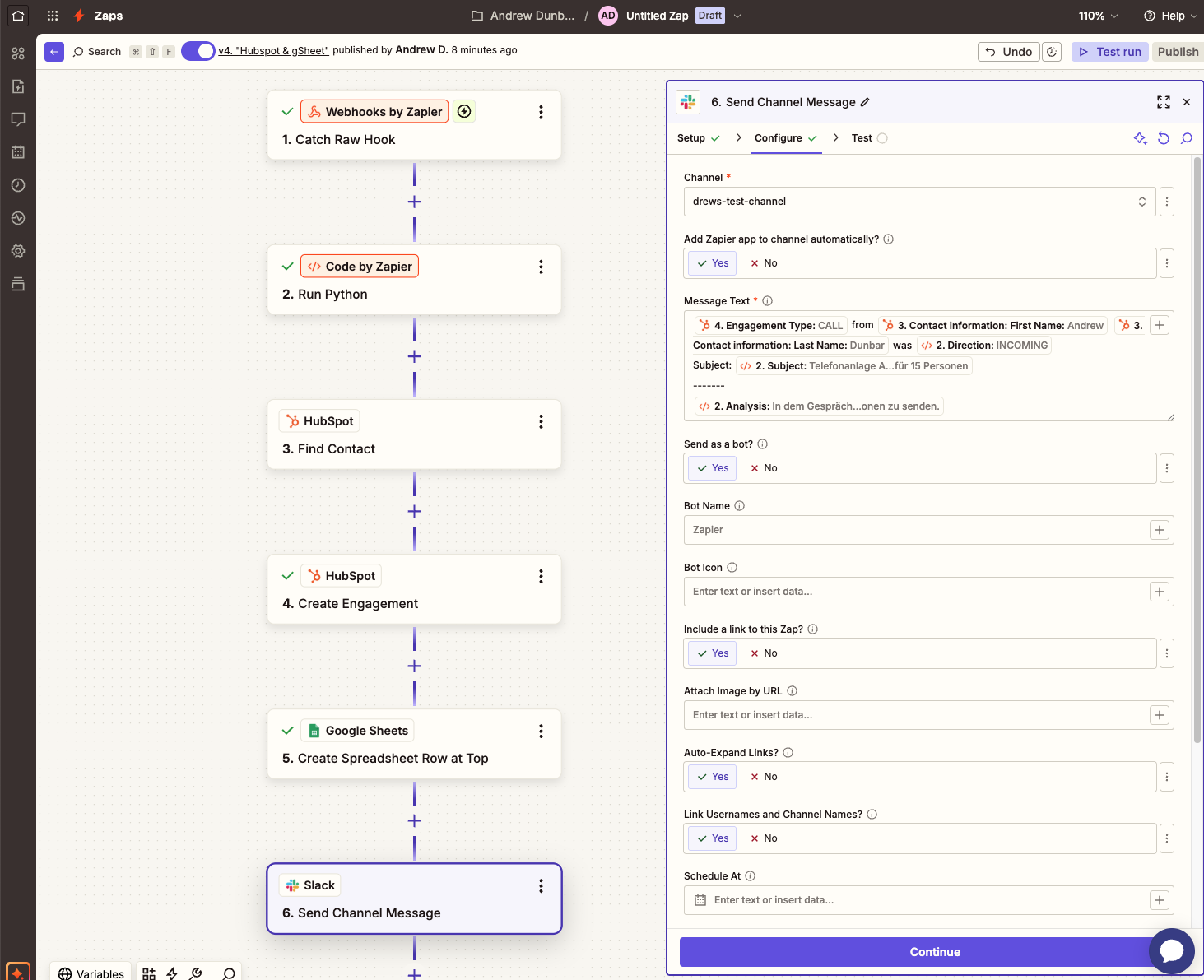The image size is (1204, 980).
Task: Open the chat support bubble
Action: [x=1171, y=951]
